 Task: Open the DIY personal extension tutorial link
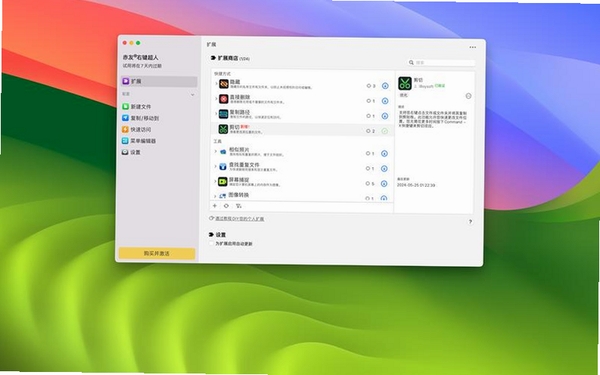(240, 219)
